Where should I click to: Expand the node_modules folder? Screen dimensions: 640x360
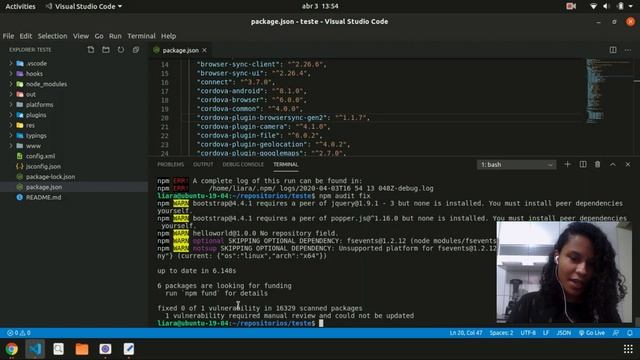click(x=11, y=84)
